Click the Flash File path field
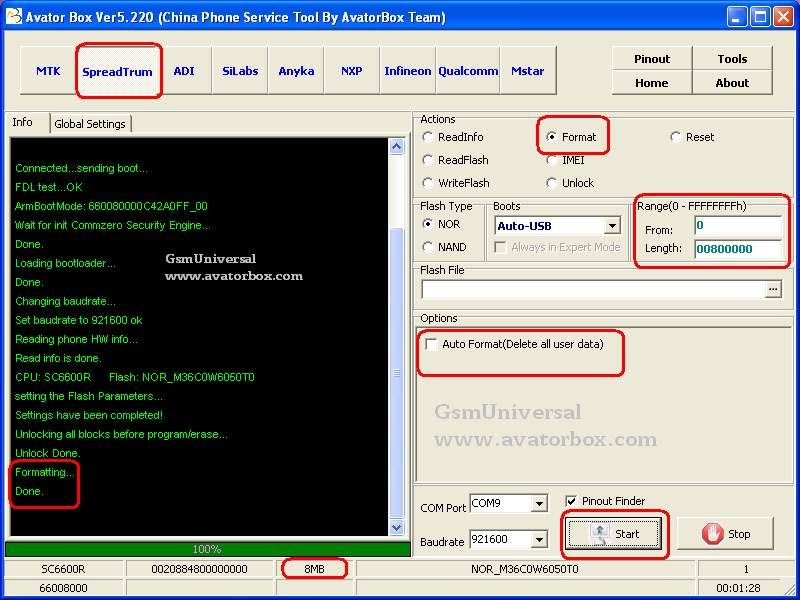Viewport: 800px width, 600px height. pyautogui.click(x=593, y=289)
